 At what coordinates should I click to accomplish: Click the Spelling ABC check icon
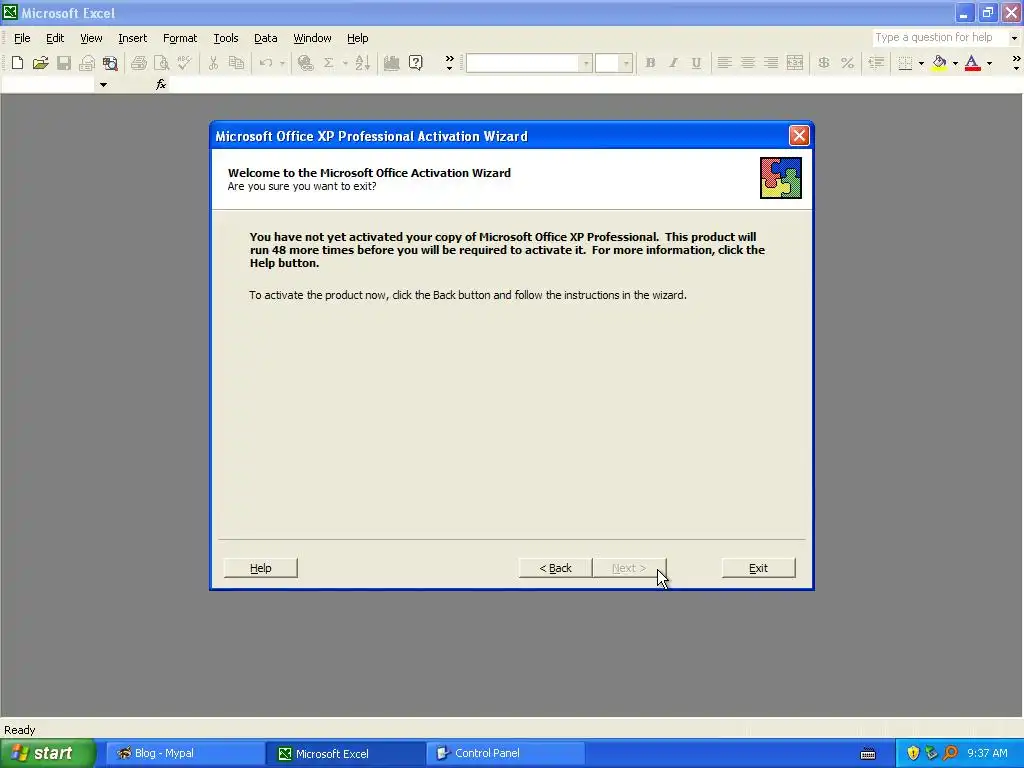(x=185, y=63)
